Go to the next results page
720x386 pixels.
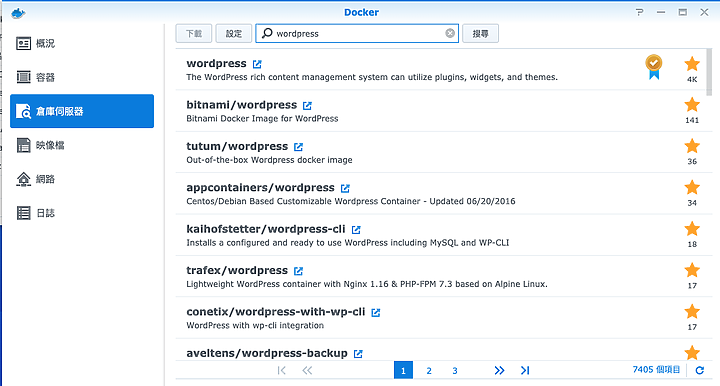pos(499,370)
